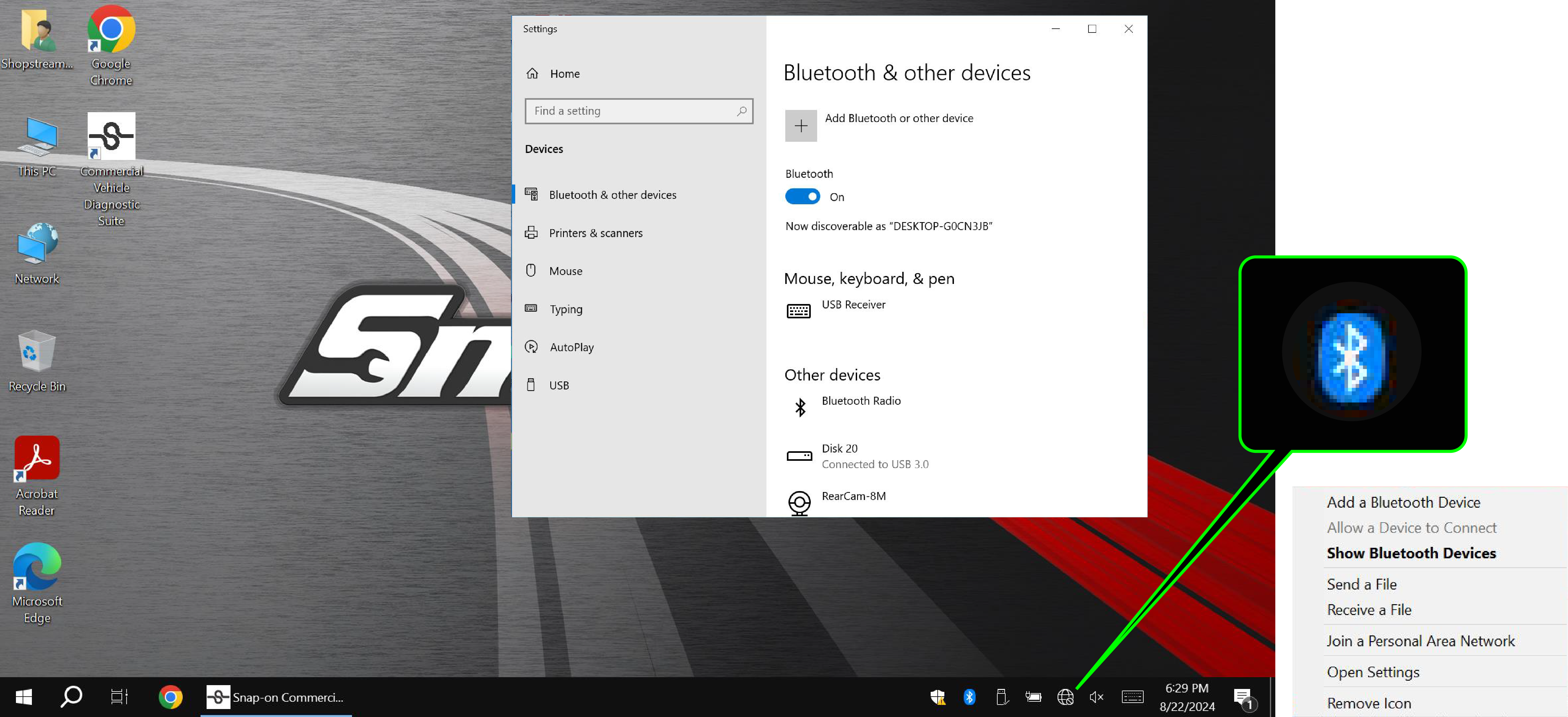Click Join a Personal Area Network
This screenshot has height=717, width=1568.
tap(1420, 641)
